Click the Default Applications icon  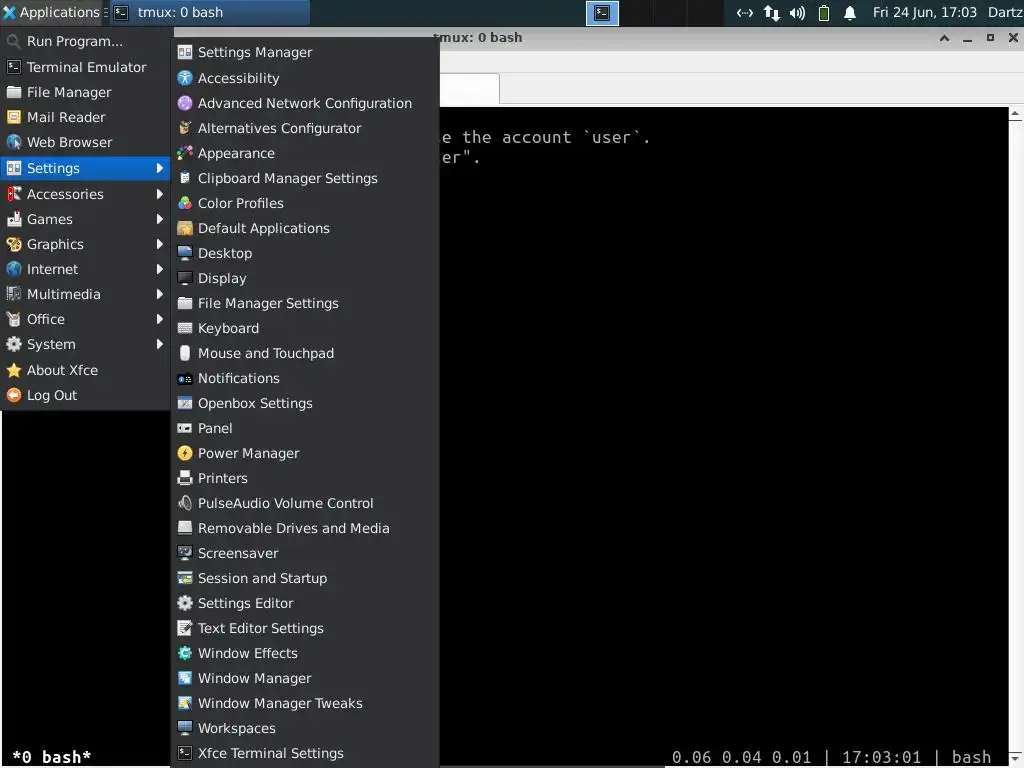click(185, 228)
